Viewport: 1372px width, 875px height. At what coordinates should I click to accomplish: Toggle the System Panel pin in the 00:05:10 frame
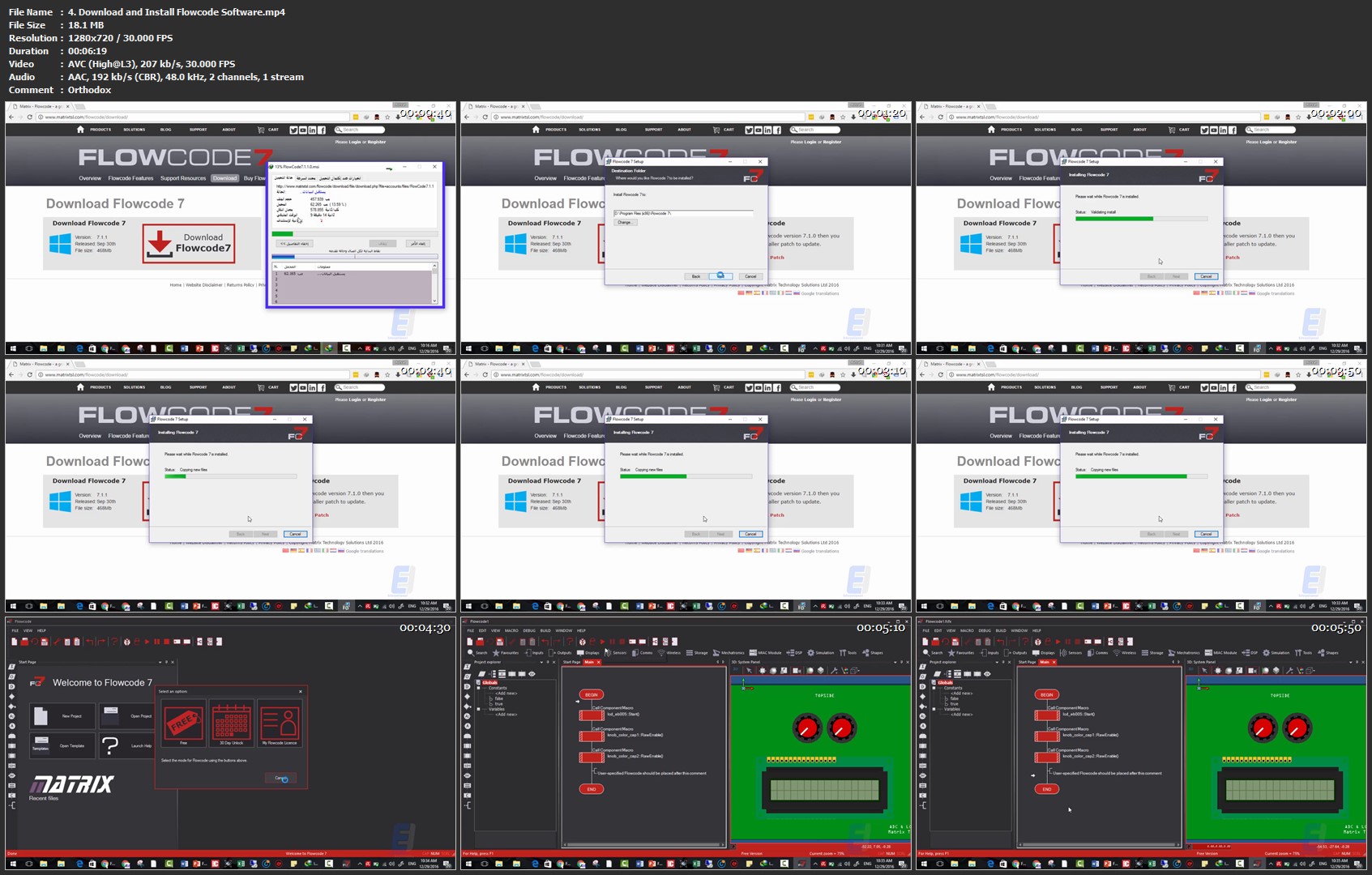tap(901, 662)
